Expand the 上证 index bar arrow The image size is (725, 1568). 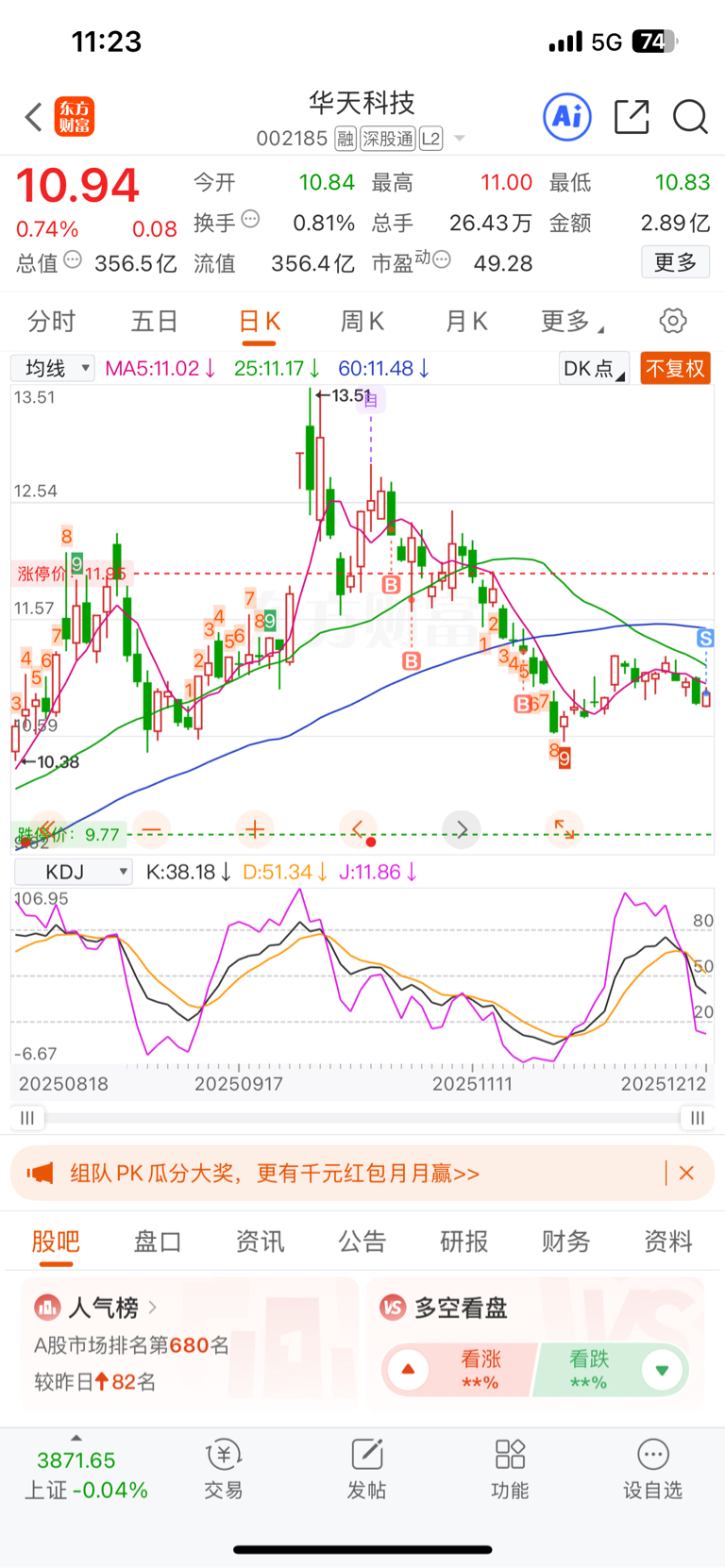tap(76, 1438)
